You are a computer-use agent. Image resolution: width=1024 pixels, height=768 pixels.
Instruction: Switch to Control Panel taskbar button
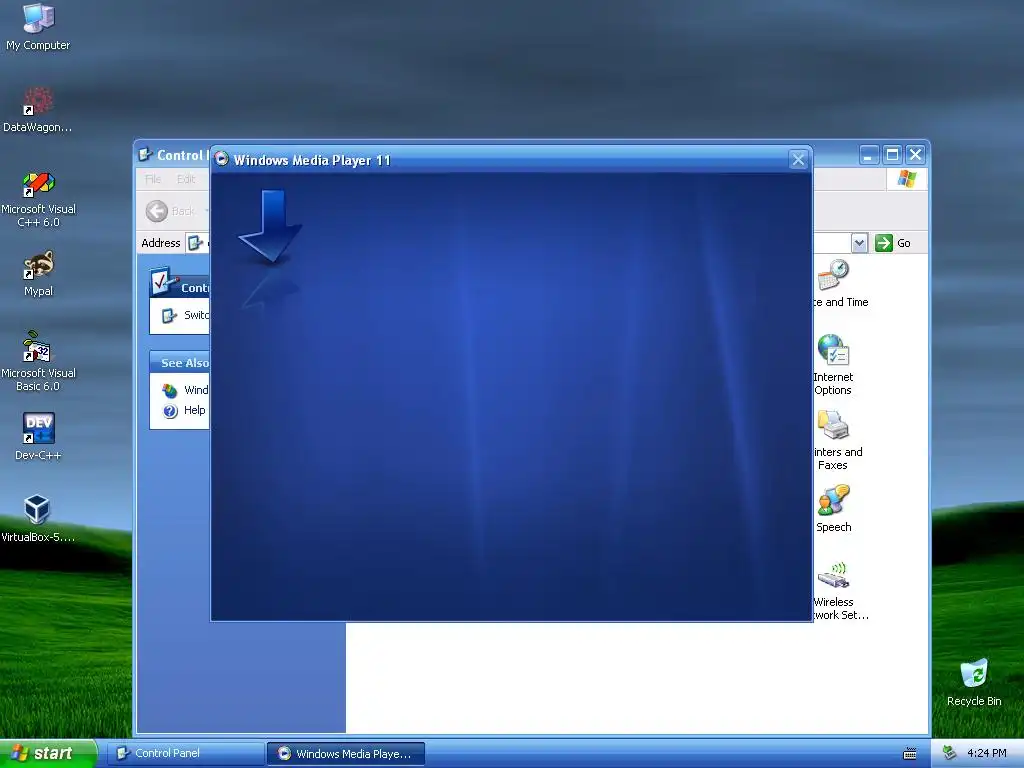click(x=185, y=753)
